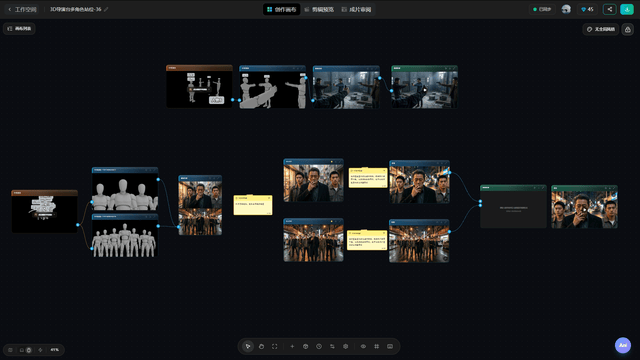Click the diamond credits counter 45
Screen dimensions: 640x360
pyautogui.click(x=587, y=9)
